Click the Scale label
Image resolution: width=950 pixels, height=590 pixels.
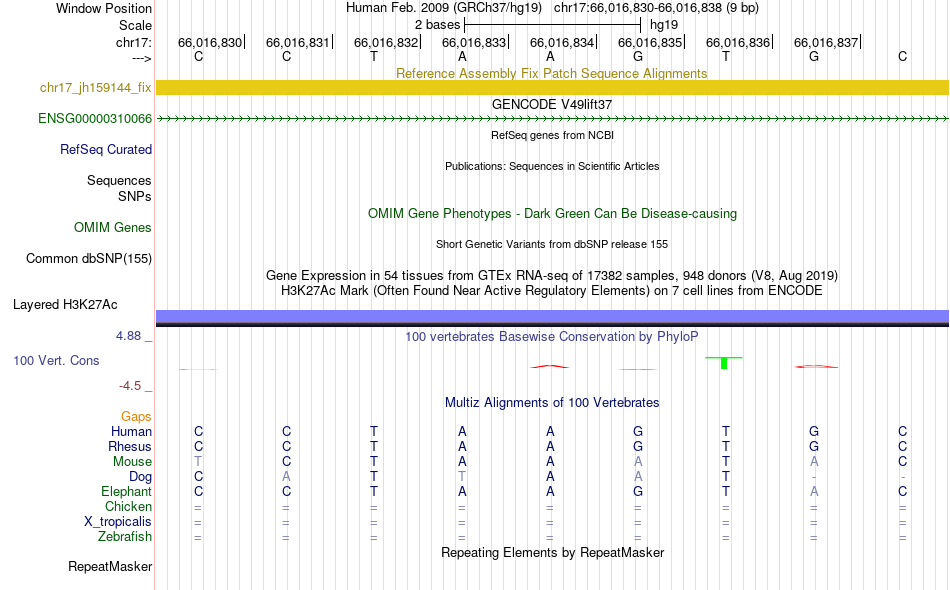click(x=135, y=25)
